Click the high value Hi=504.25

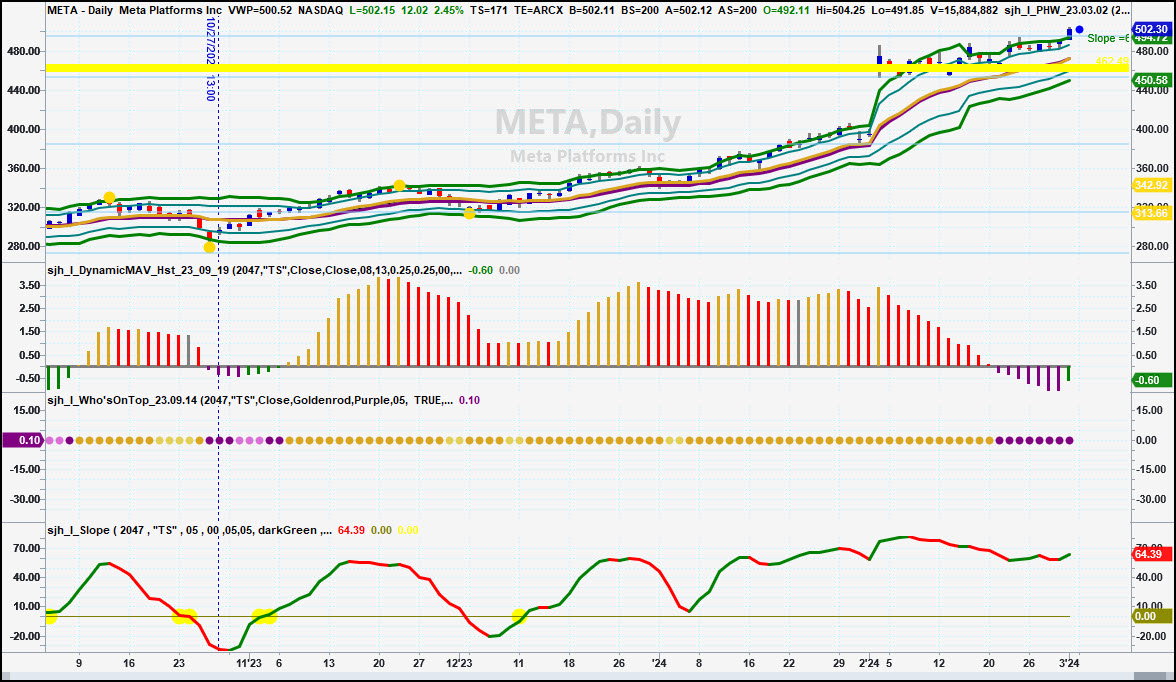pos(841,11)
